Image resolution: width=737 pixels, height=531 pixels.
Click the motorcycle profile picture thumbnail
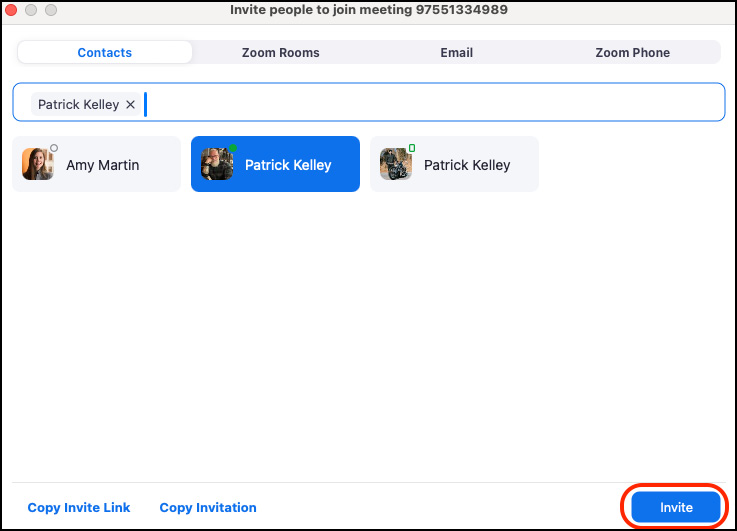click(x=396, y=164)
